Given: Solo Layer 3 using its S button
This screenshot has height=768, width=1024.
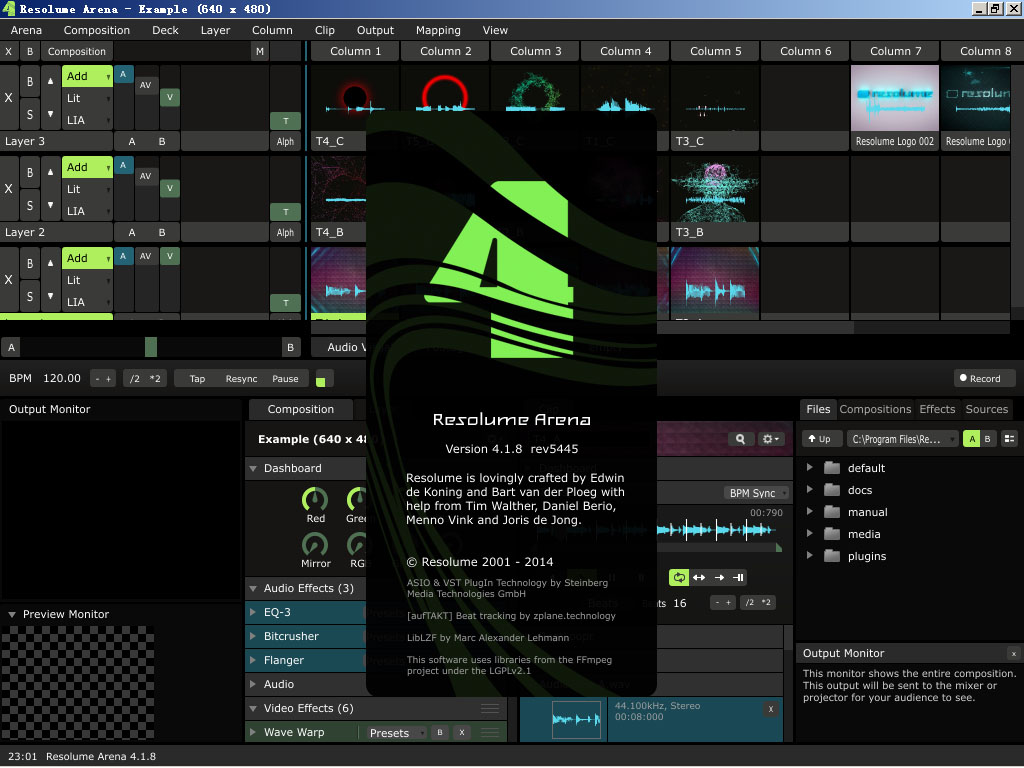Looking at the screenshot, I should click(29, 114).
